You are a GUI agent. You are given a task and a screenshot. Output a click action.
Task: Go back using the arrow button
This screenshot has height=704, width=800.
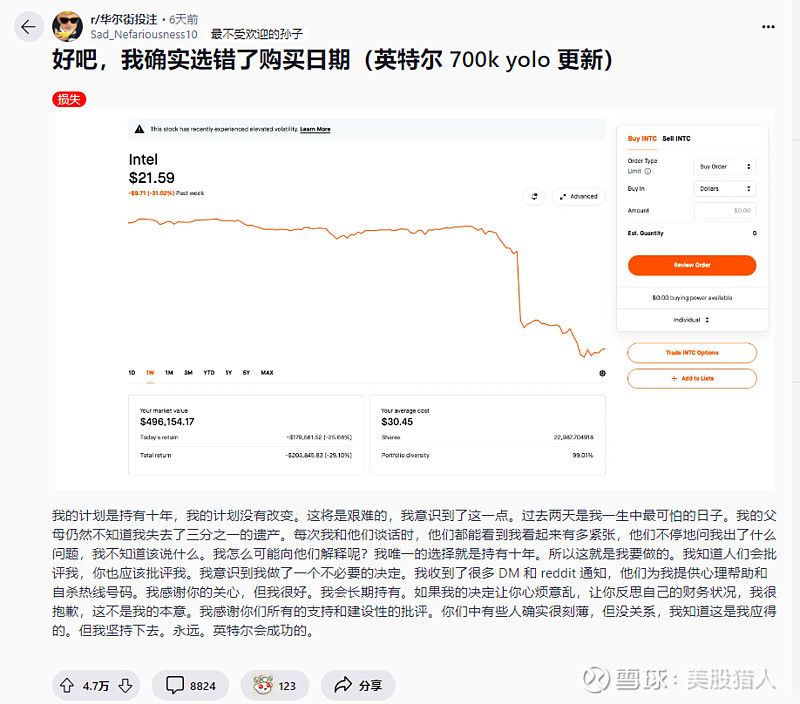(x=29, y=27)
